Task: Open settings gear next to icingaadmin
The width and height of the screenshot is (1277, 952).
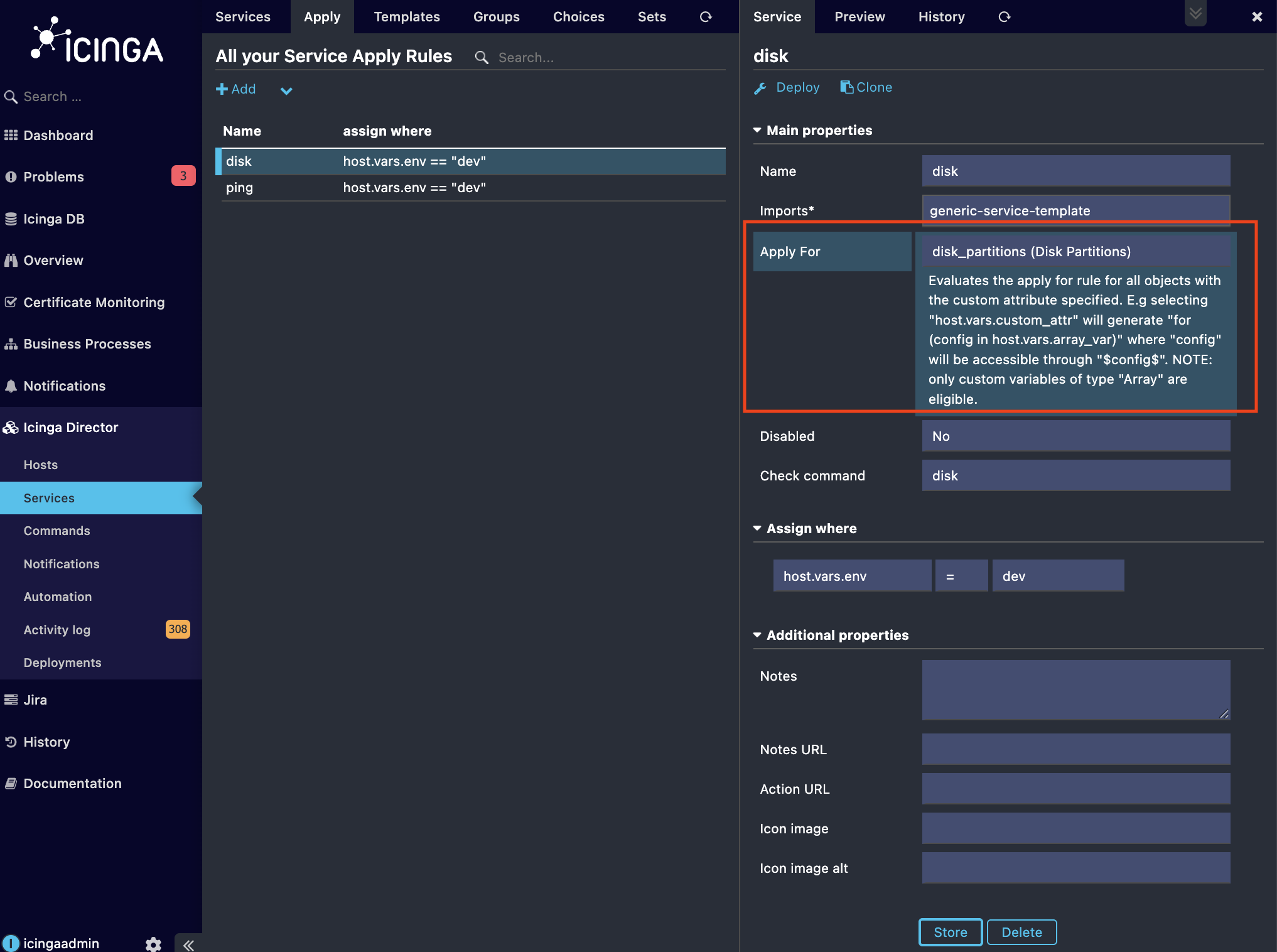Action: tap(153, 944)
